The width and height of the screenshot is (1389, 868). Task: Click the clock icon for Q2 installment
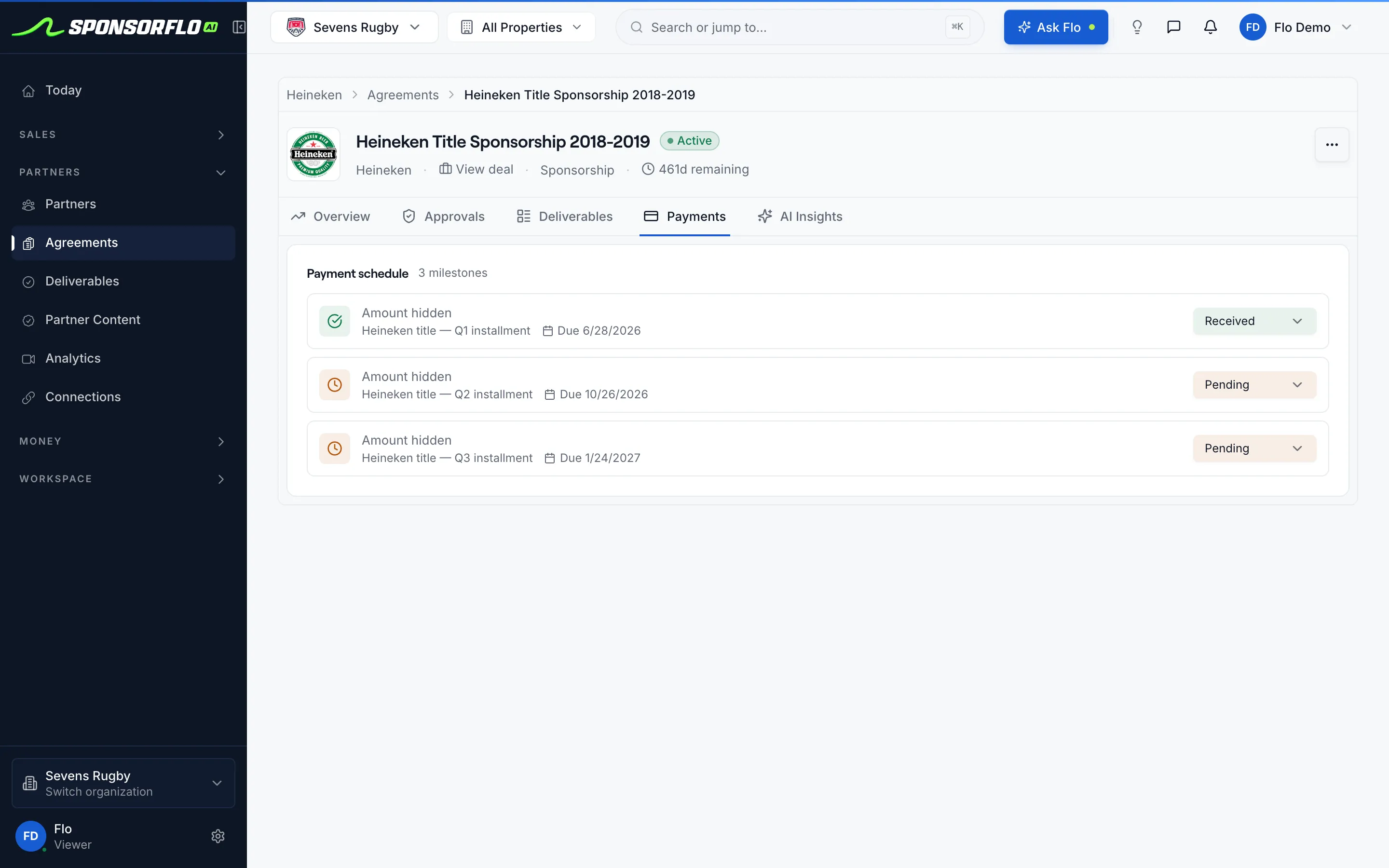coord(335,385)
